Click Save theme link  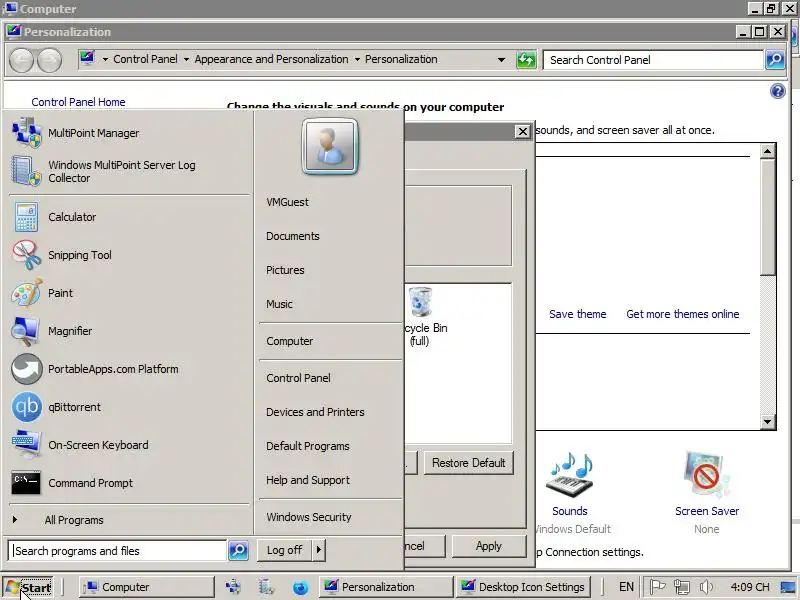[578, 314]
